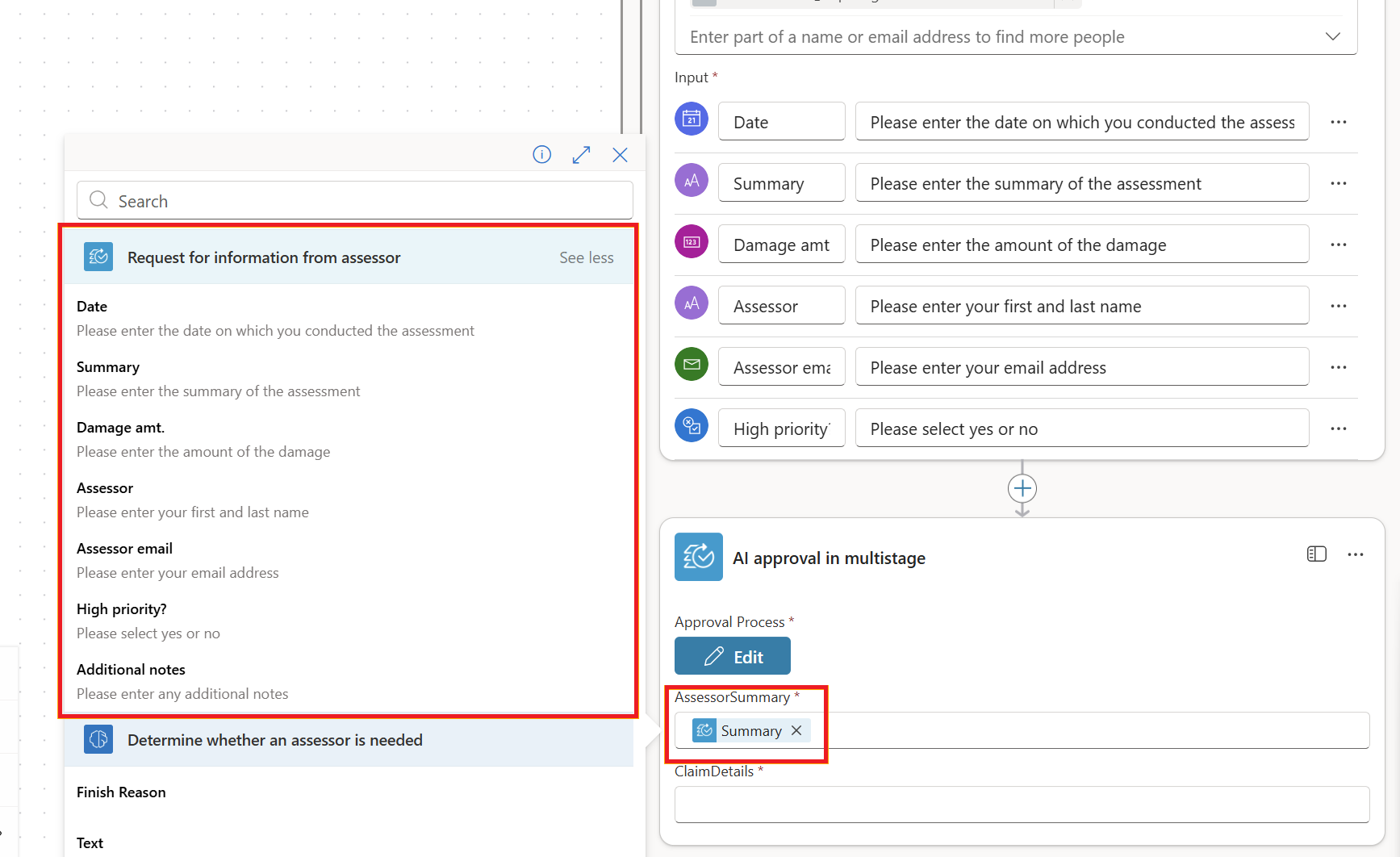Open the ellipsis menu on the Date input row
This screenshot has width=1400, height=857.
(1339, 121)
